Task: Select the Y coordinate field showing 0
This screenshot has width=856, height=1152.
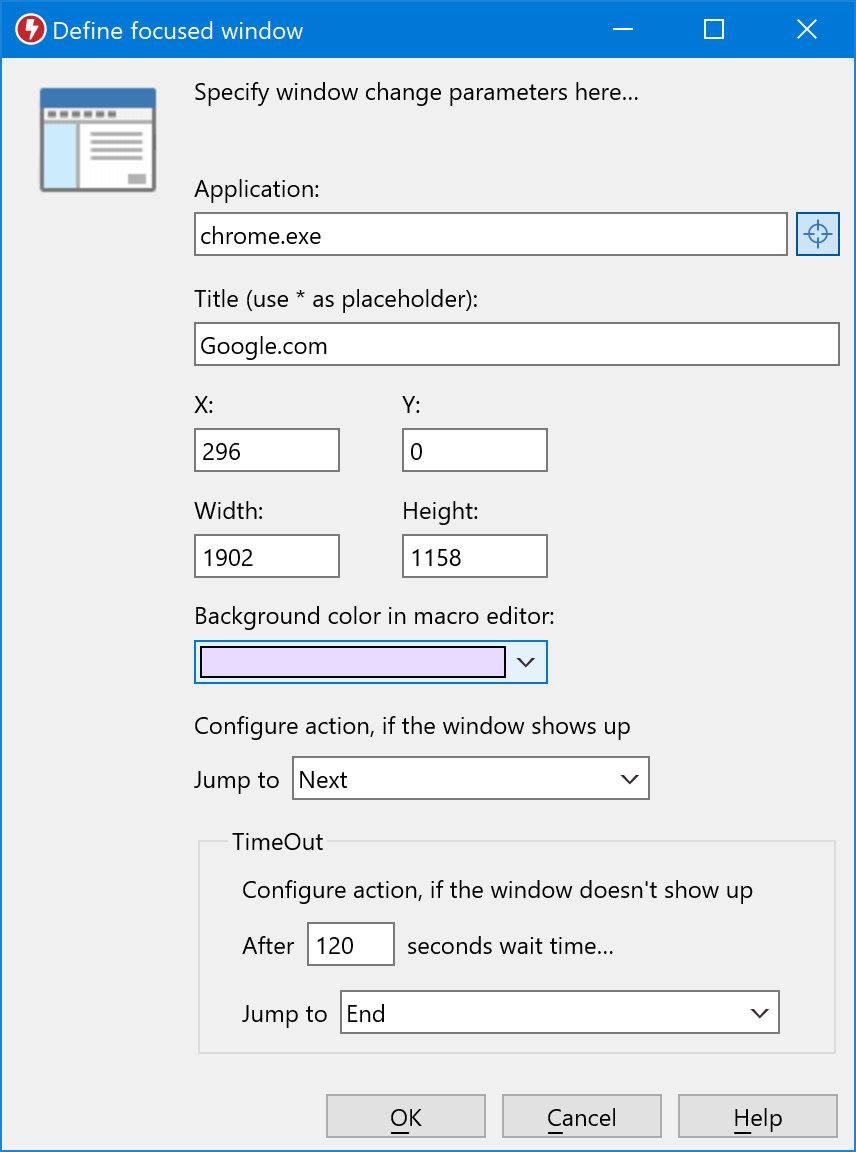Action: 474,450
